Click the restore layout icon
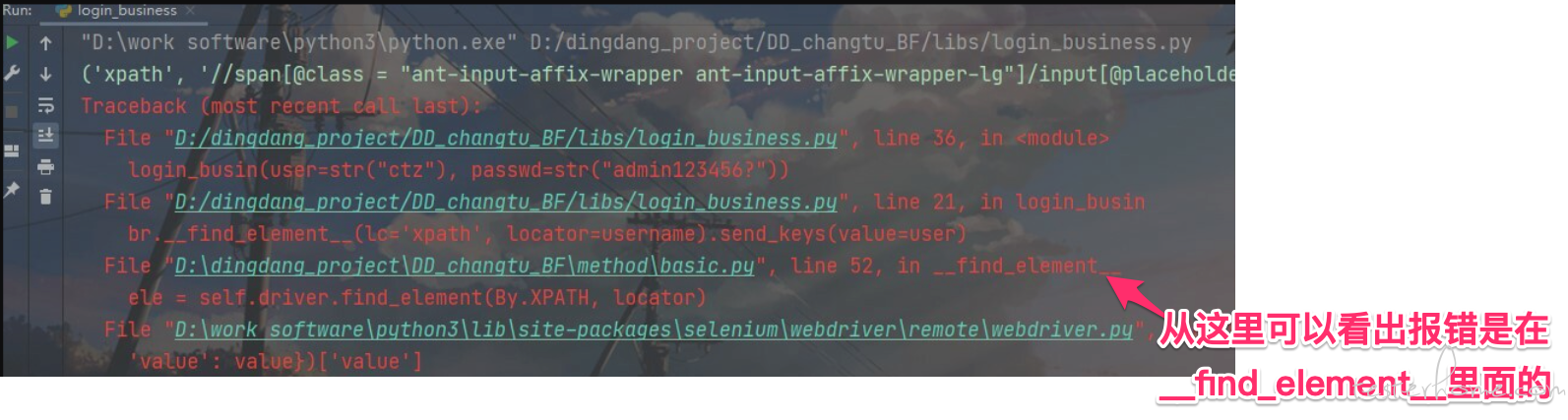The width and height of the screenshot is (1568, 420). pyautogui.click(x=12, y=150)
